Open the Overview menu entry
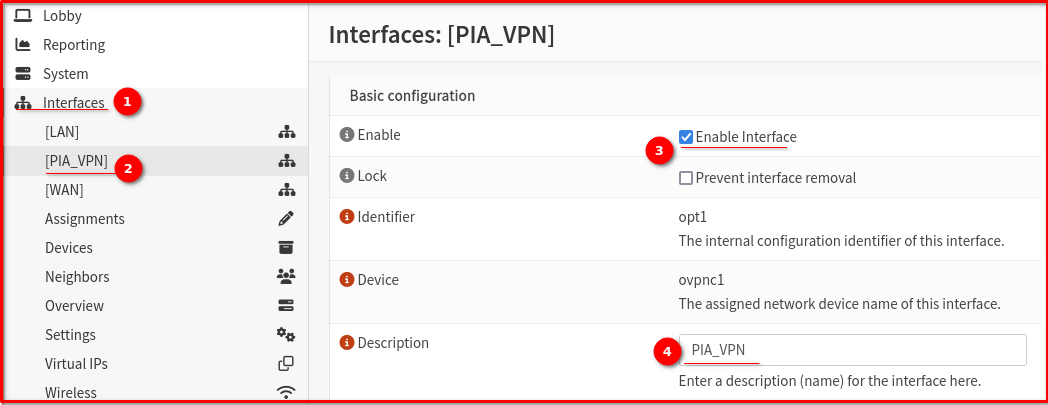Screen dimensions: 1048x405 click(x=74, y=305)
